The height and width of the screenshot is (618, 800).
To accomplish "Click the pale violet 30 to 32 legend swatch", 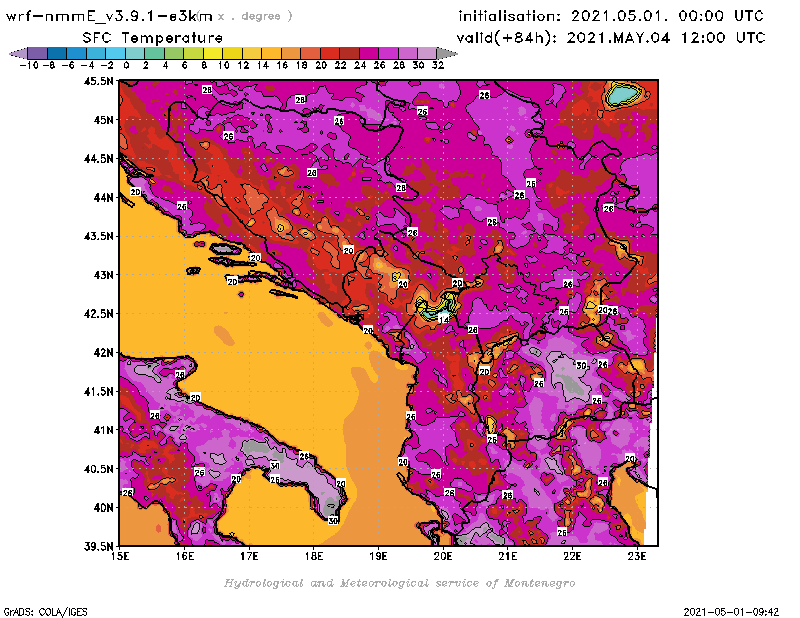I will (427, 53).
